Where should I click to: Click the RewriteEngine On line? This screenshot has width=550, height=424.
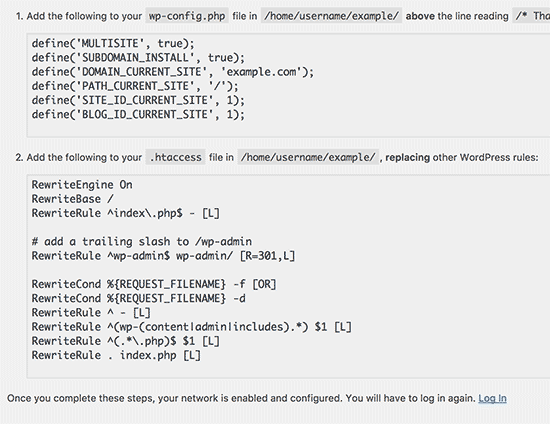82,185
